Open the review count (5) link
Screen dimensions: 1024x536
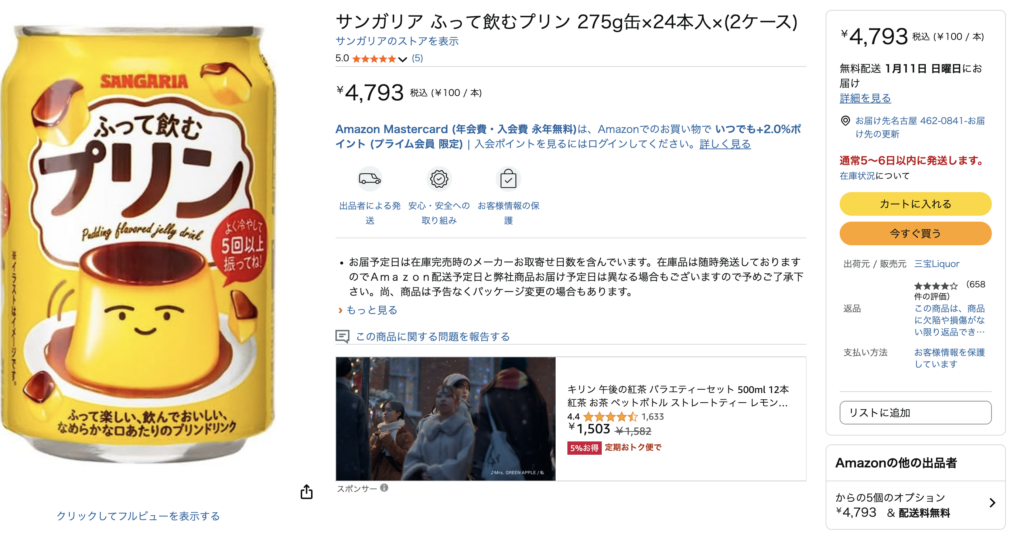(417, 58)
